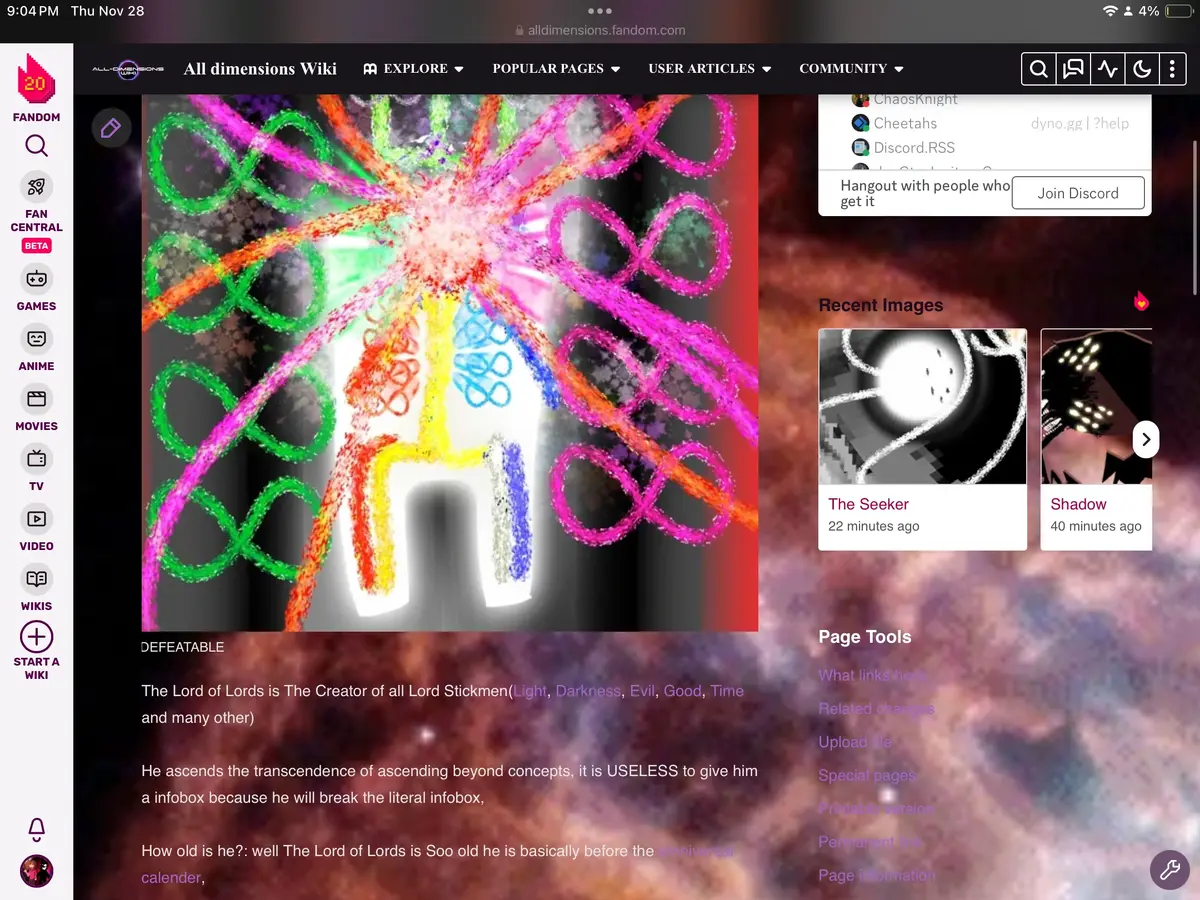
Task: Click the Join Discord button
Action: (x=1078, y=193)
